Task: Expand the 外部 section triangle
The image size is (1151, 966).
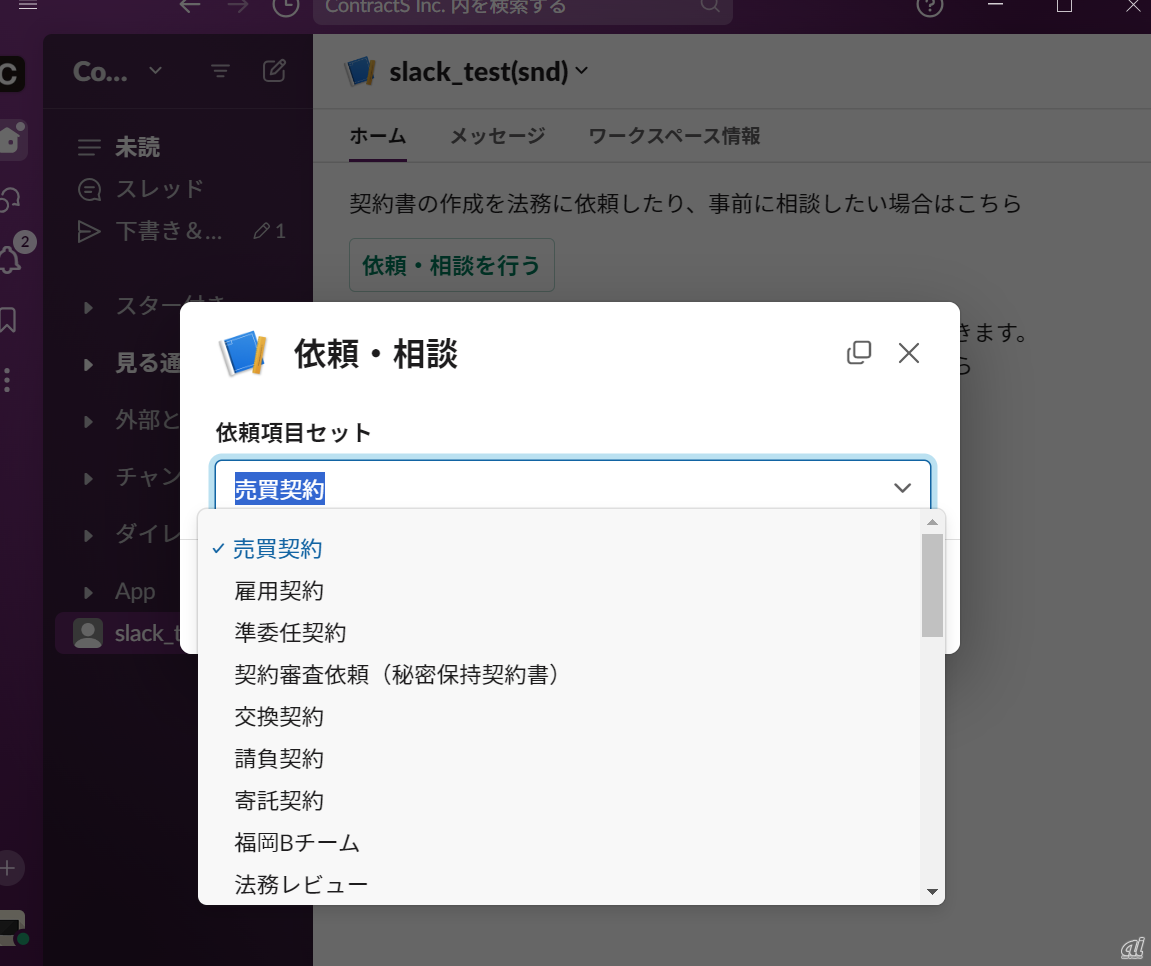Action: [x=88, y=421]
